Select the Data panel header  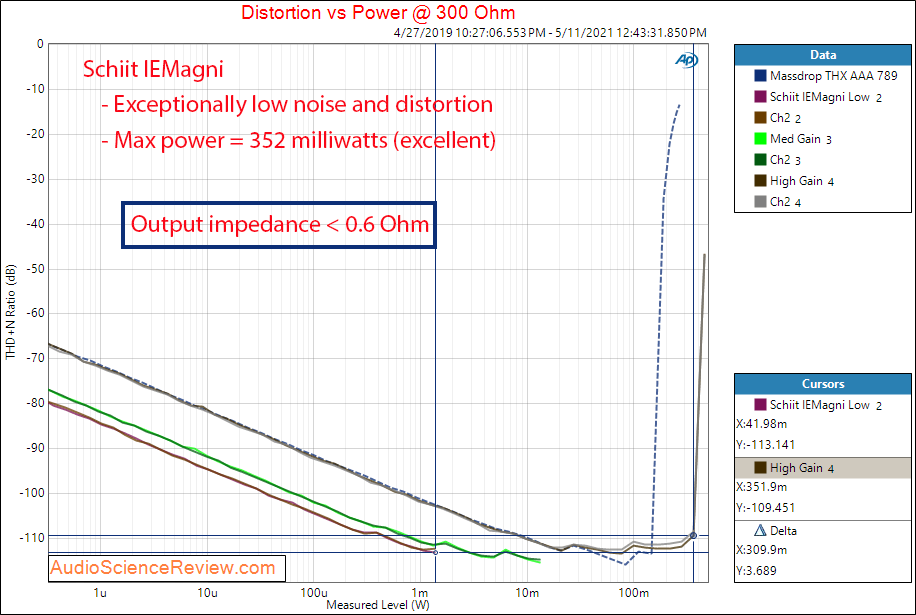point(823,55)
